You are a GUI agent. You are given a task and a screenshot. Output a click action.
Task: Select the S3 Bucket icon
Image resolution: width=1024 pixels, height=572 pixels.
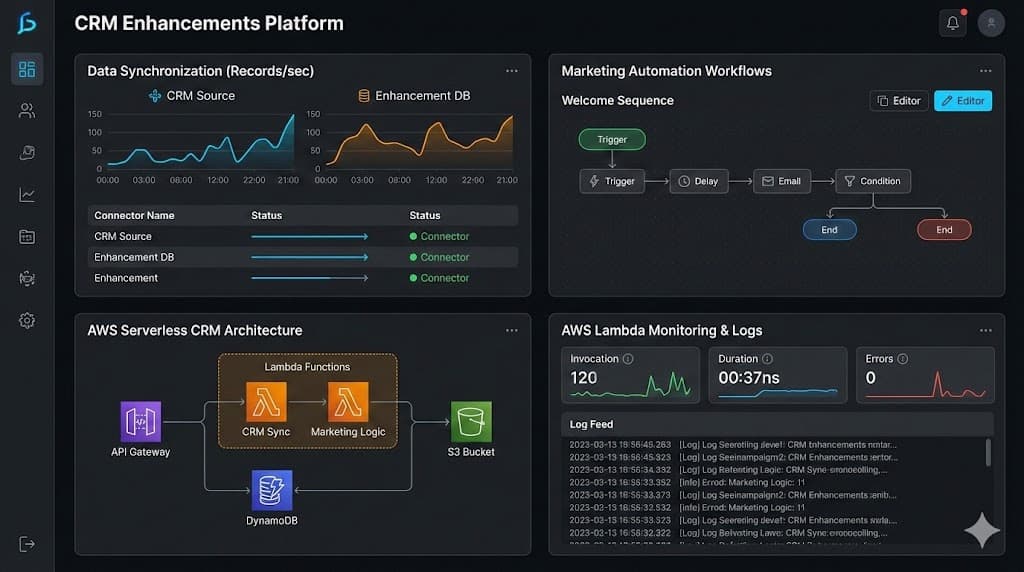pos(471,421)
